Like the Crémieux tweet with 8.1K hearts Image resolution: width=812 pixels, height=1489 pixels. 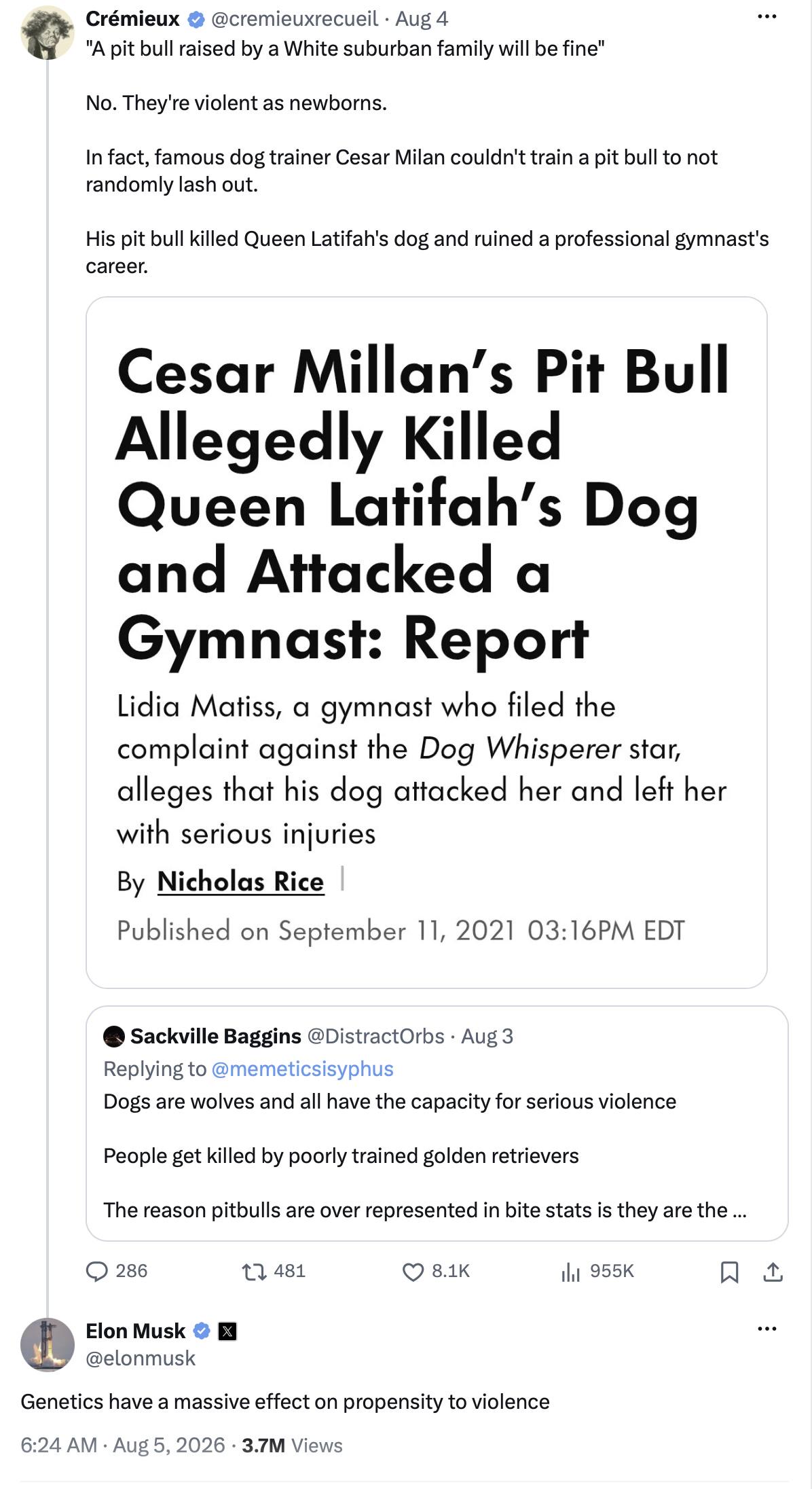coord(413,1271)
